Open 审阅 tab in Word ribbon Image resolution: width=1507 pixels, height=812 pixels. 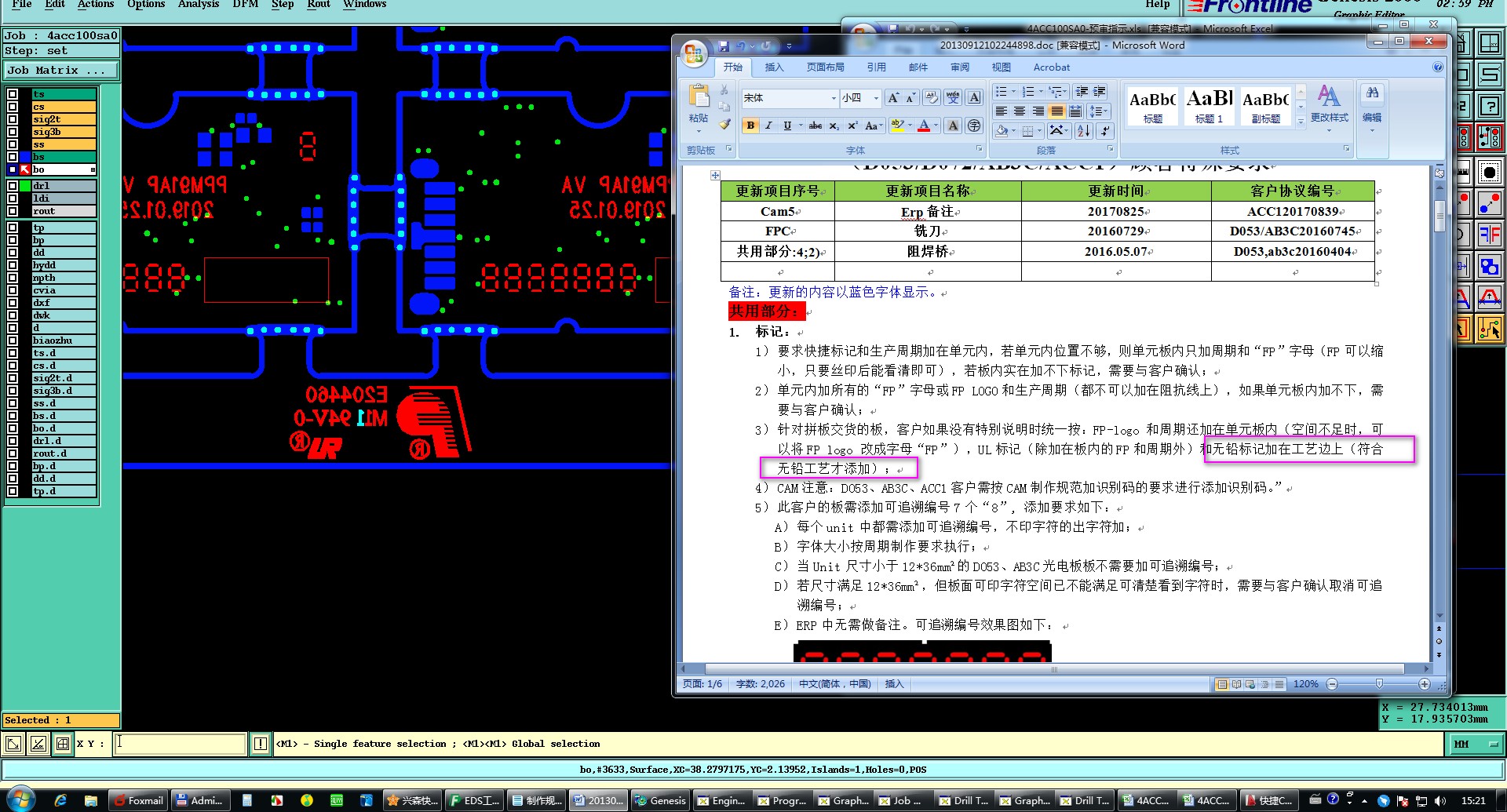coord(959,67)
